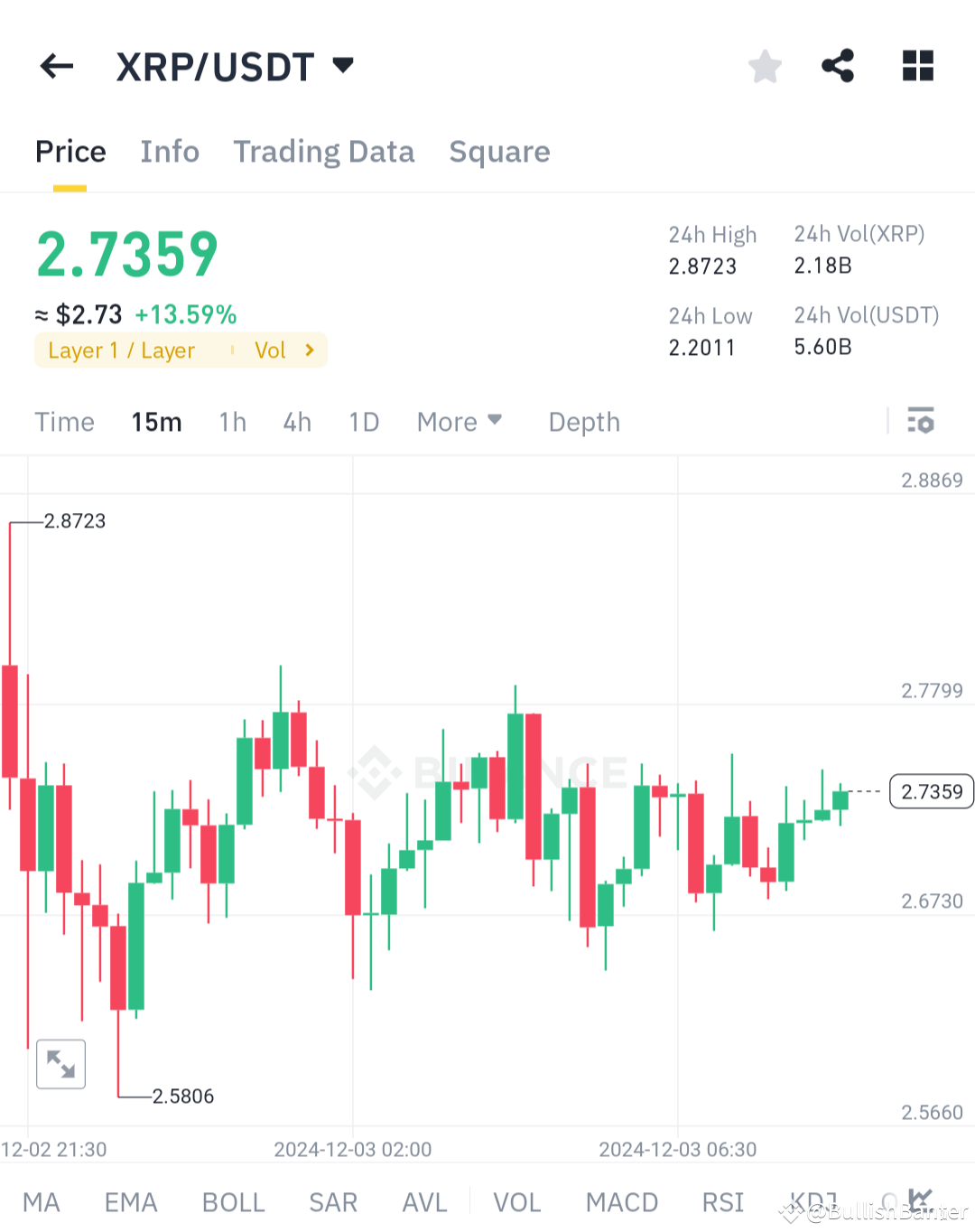The height and width of the screenshot is (1232, 975).
Task: Open the grid layout icon top right
Action: [918, 65]
